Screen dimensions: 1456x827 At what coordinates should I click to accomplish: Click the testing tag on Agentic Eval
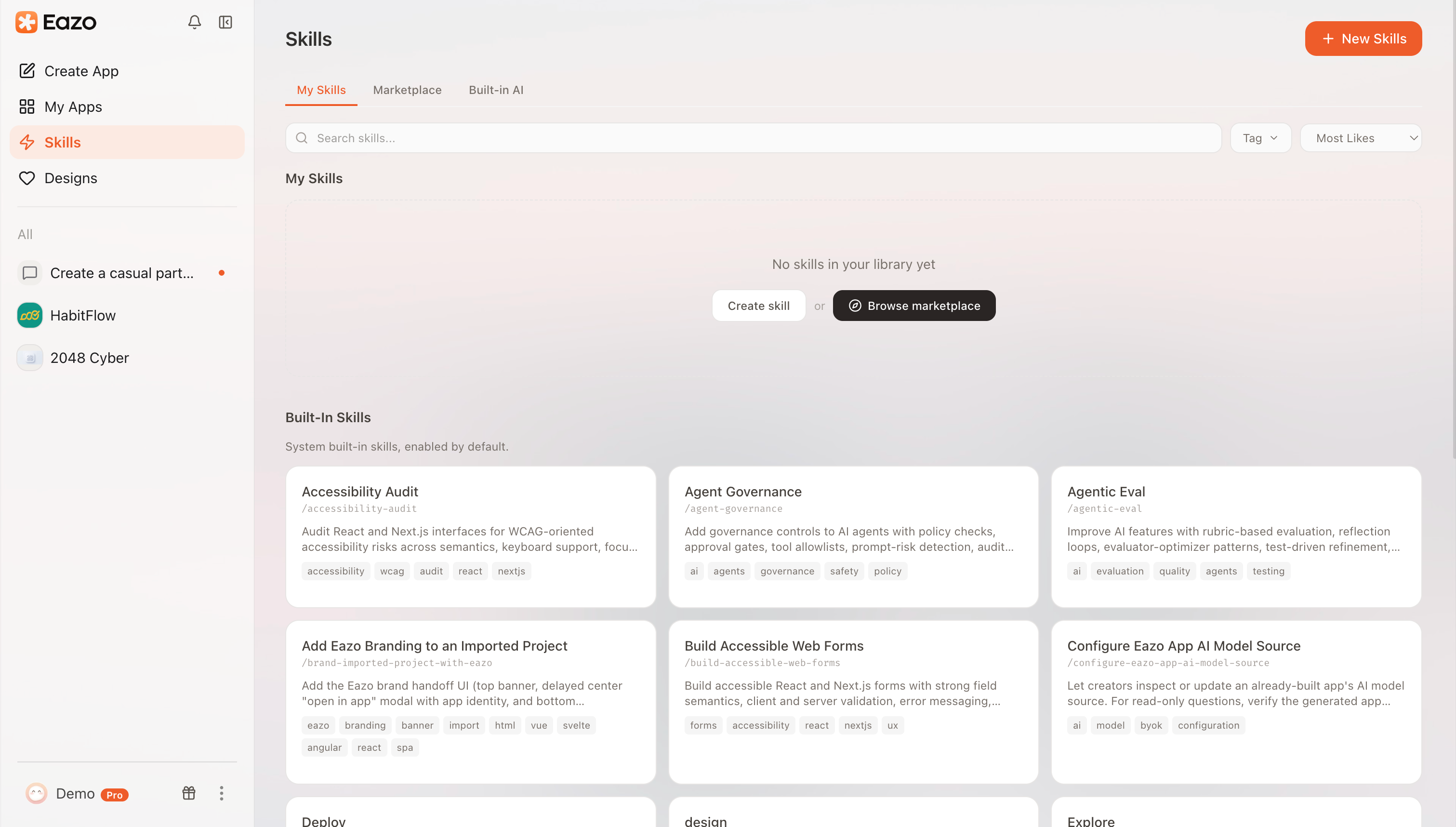[1269, 571]
